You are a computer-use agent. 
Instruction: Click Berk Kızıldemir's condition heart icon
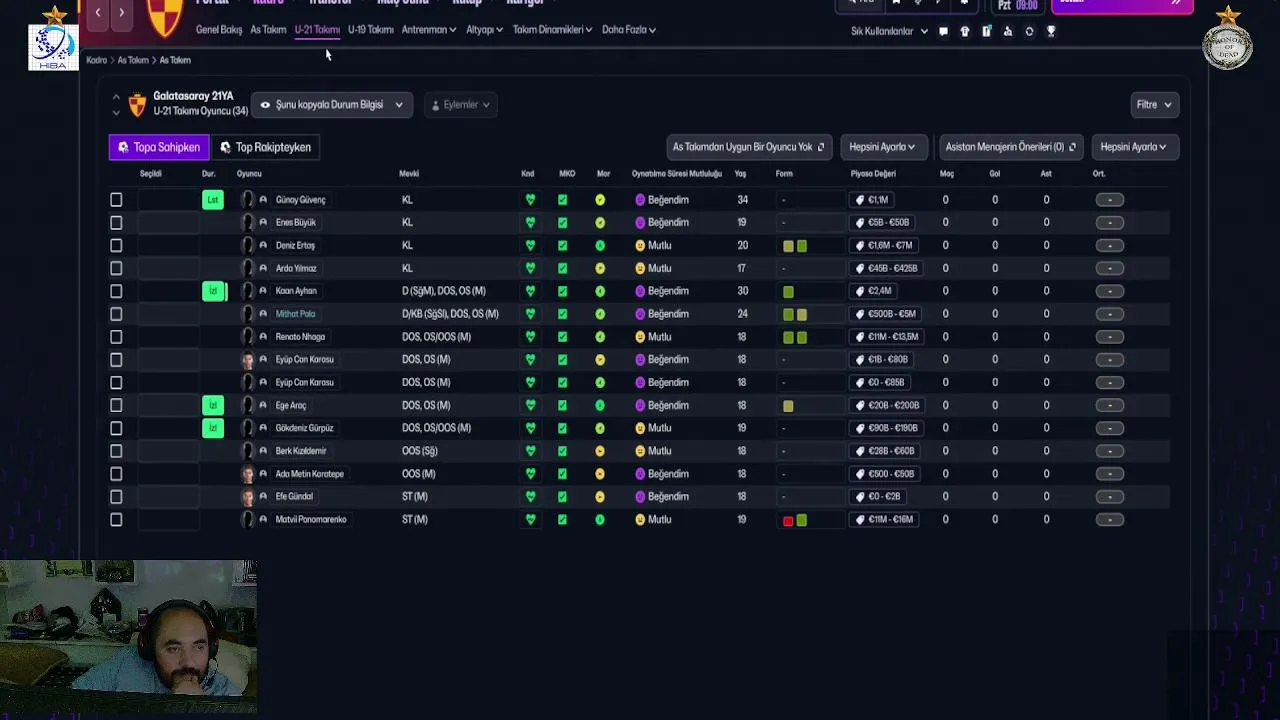tap(530, 451)
